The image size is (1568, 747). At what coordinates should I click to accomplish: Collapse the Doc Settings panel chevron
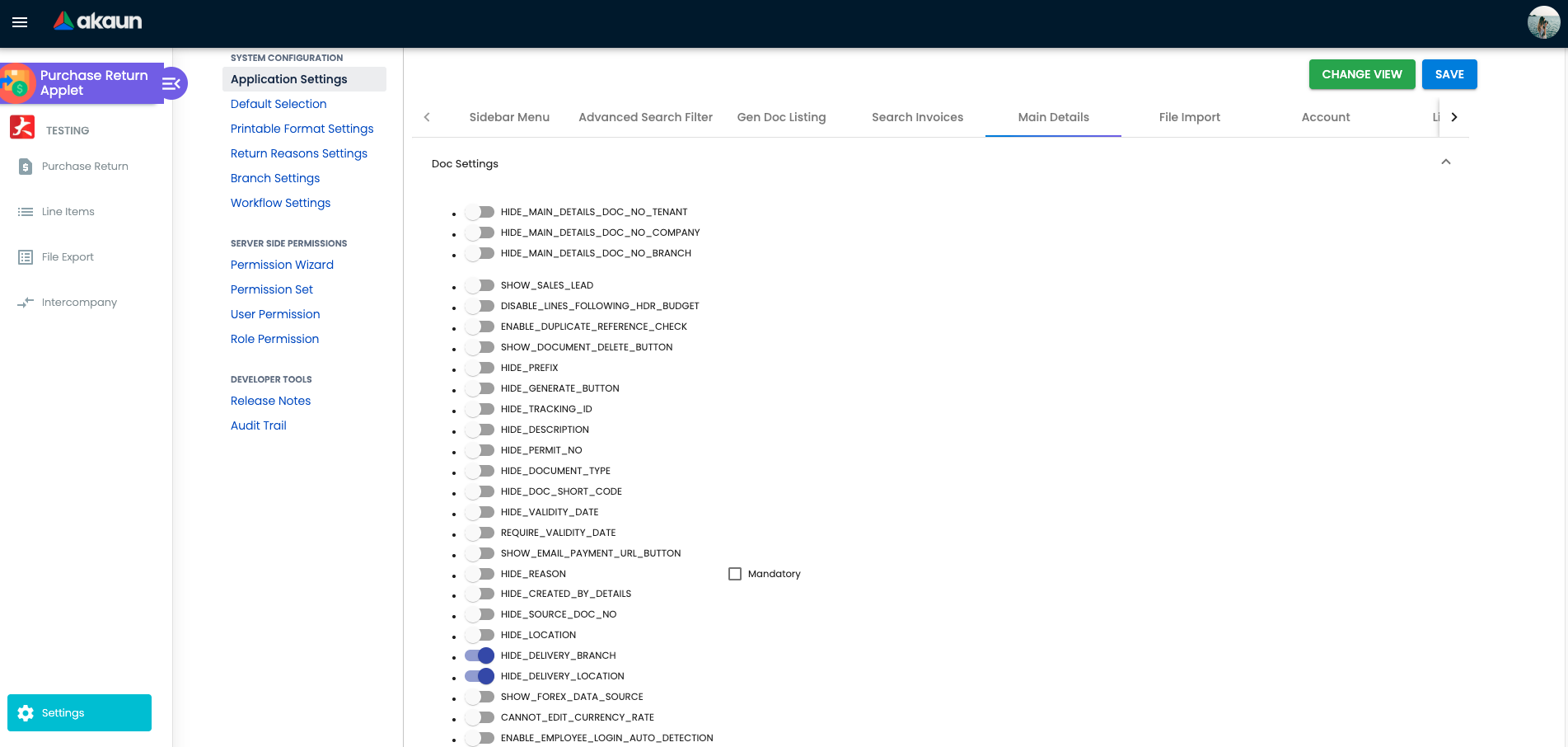coord(1446,162)
